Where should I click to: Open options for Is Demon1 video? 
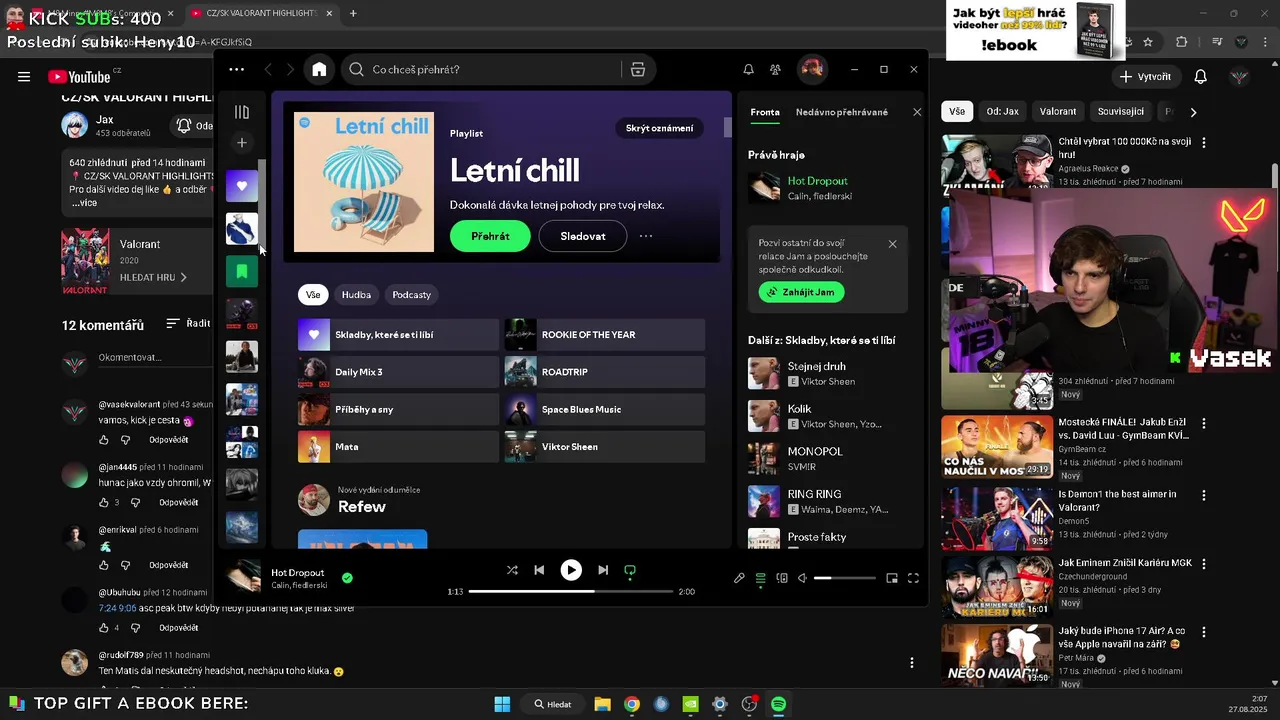tap(1204, 495)
